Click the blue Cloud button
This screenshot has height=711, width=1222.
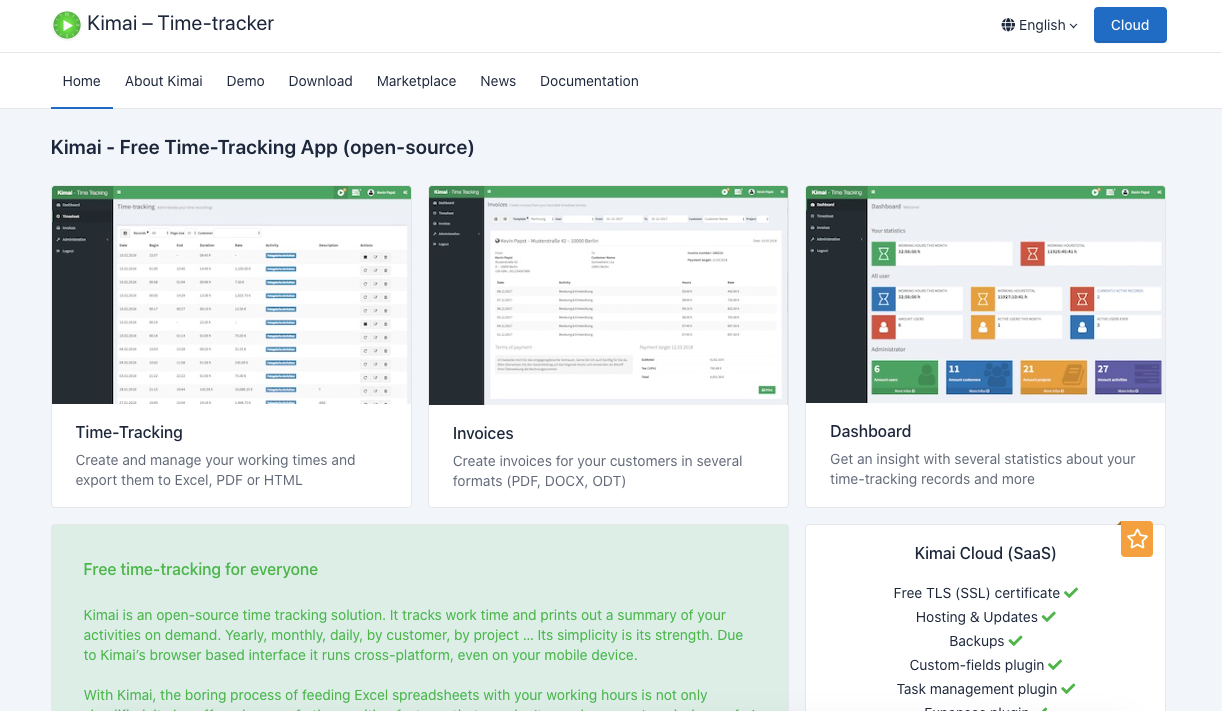tap(1130, 25)
